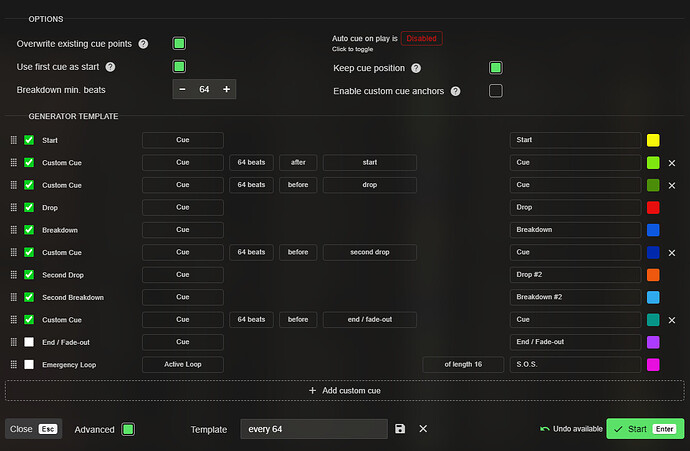Open the Active Loop type dropdown
Image resolution: width=690 pixels, height=451 pixels.
pyautogui.click(x=183, y=364)
